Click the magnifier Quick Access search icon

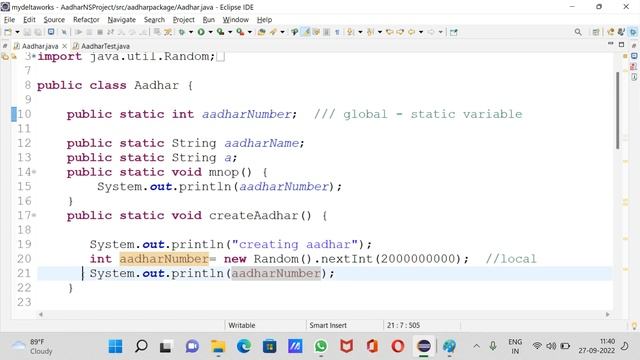coord(578,32)
